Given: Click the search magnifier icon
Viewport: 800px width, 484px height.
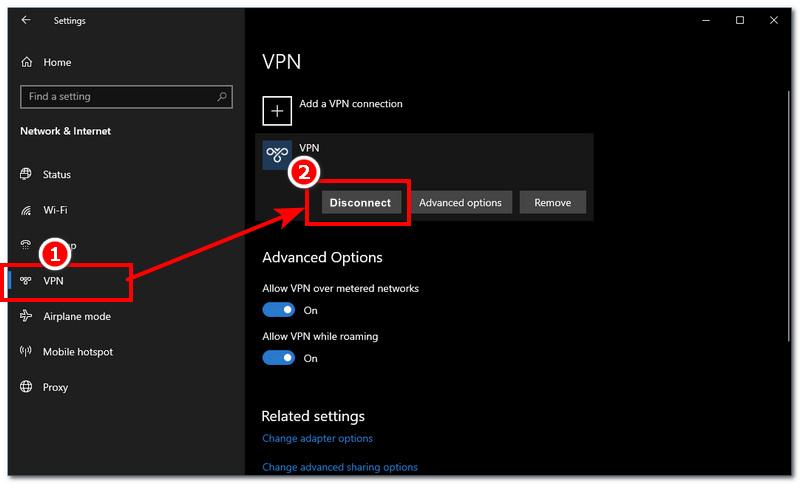Looking at the screenshot, I should tap(222, 97).
